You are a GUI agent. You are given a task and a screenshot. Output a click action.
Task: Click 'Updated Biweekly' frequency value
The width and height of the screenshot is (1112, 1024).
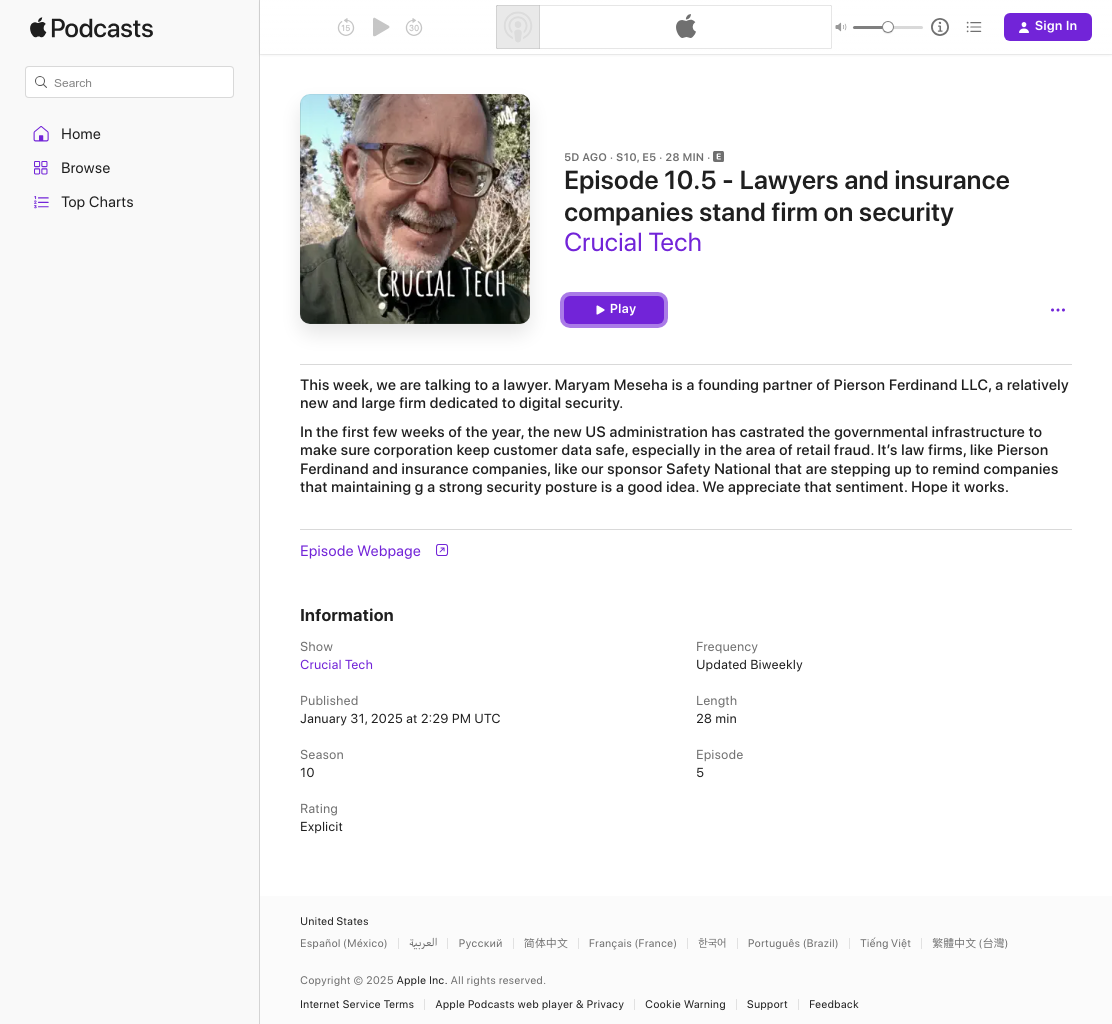[x=749, y=664]
